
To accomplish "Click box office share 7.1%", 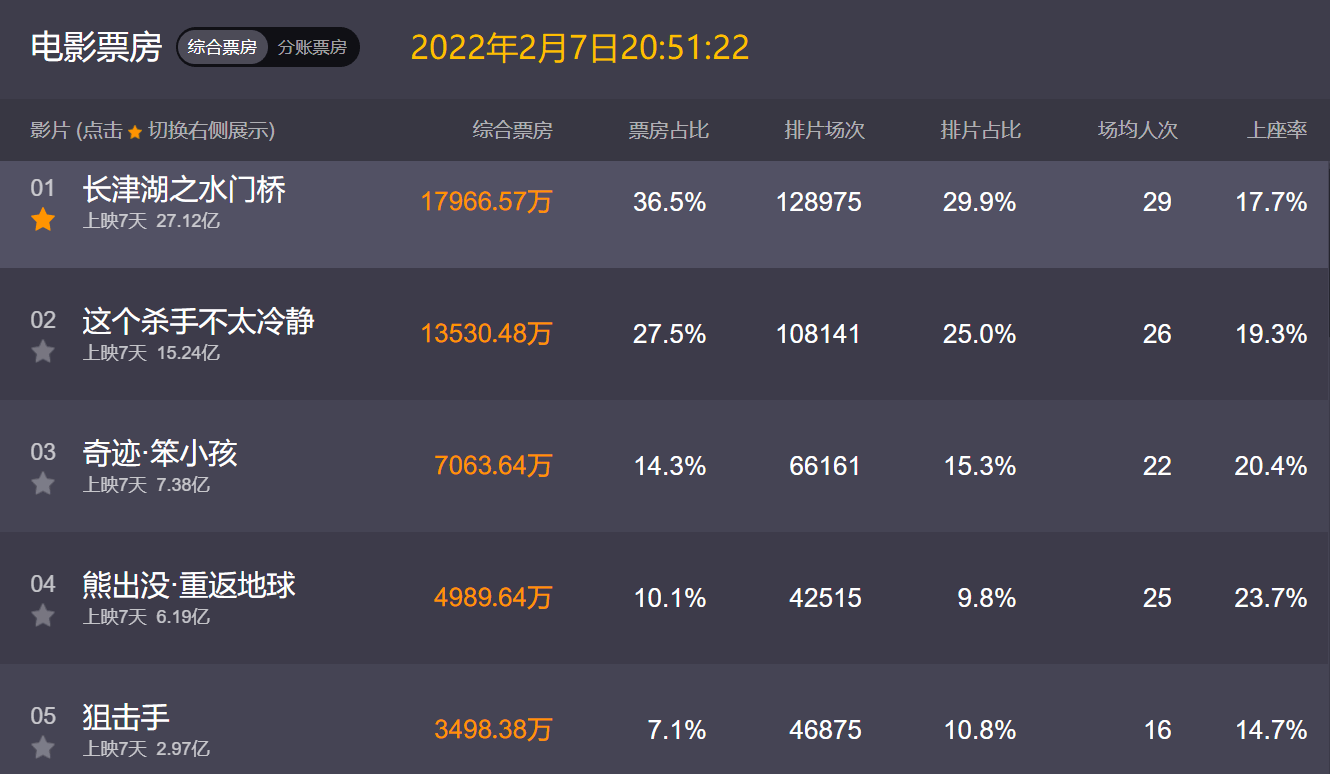I will click(x=677, y=730).
